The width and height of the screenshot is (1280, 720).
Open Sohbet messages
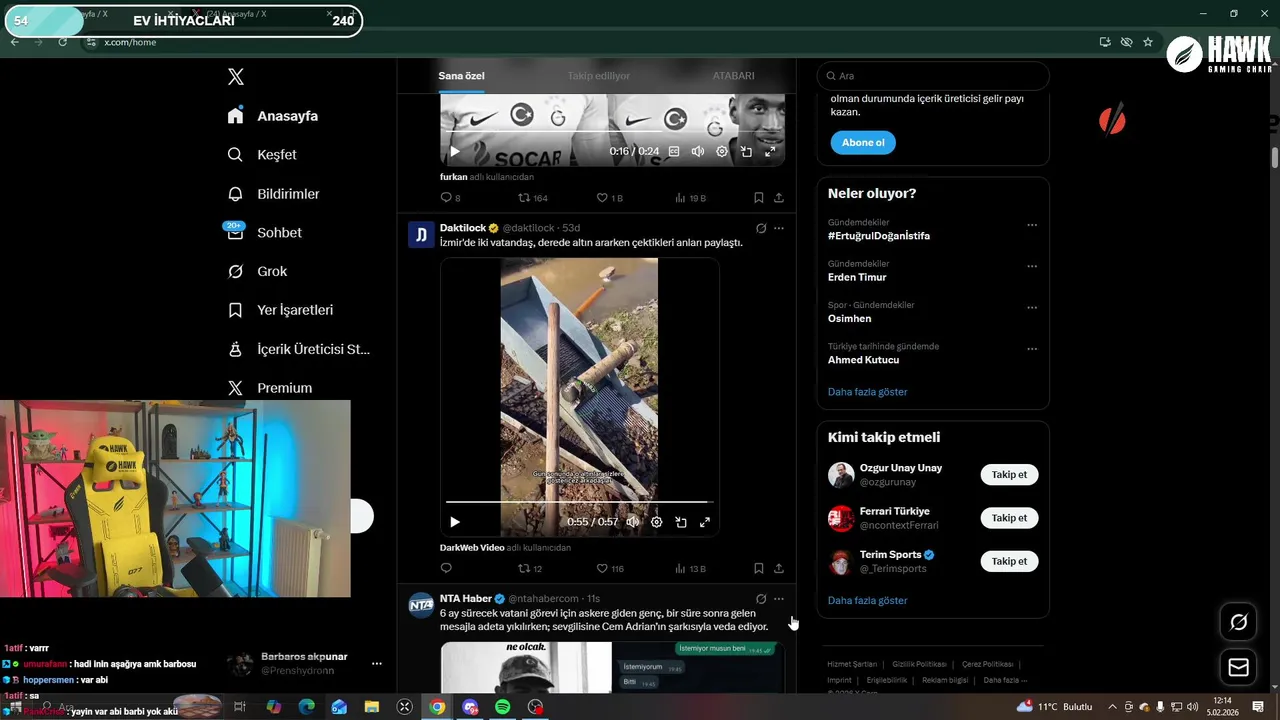click(264, 232)
